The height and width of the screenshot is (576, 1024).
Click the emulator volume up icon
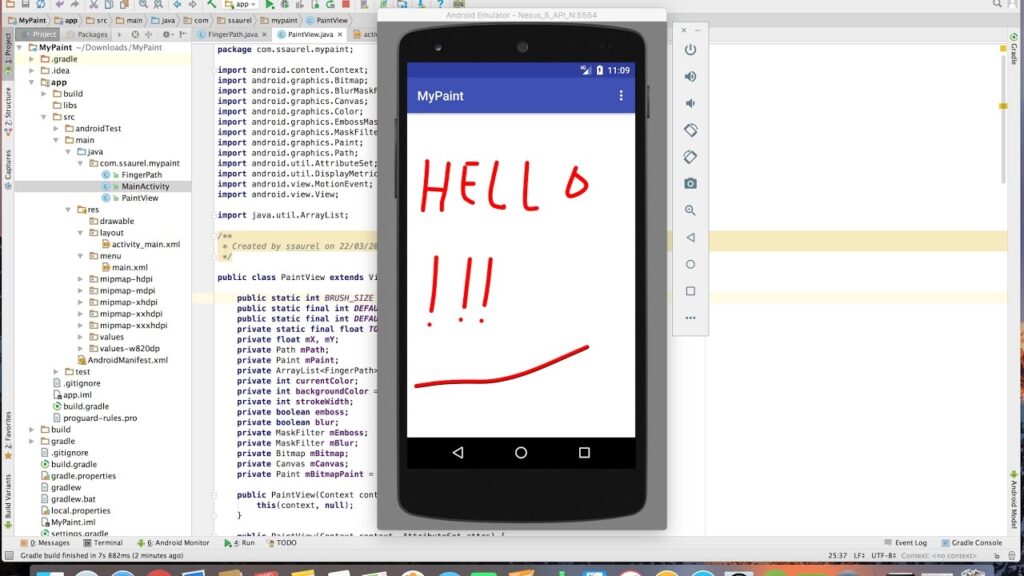(690, 76)
